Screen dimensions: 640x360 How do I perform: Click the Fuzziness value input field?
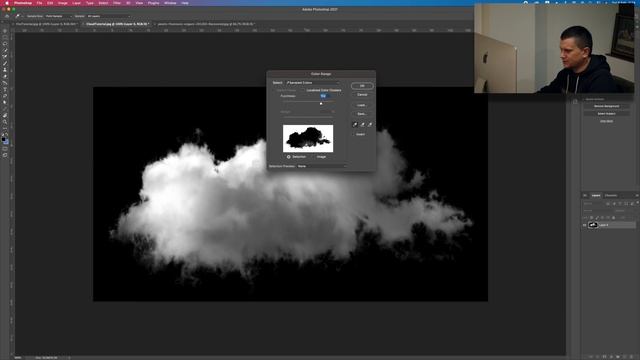pos(326,96)
